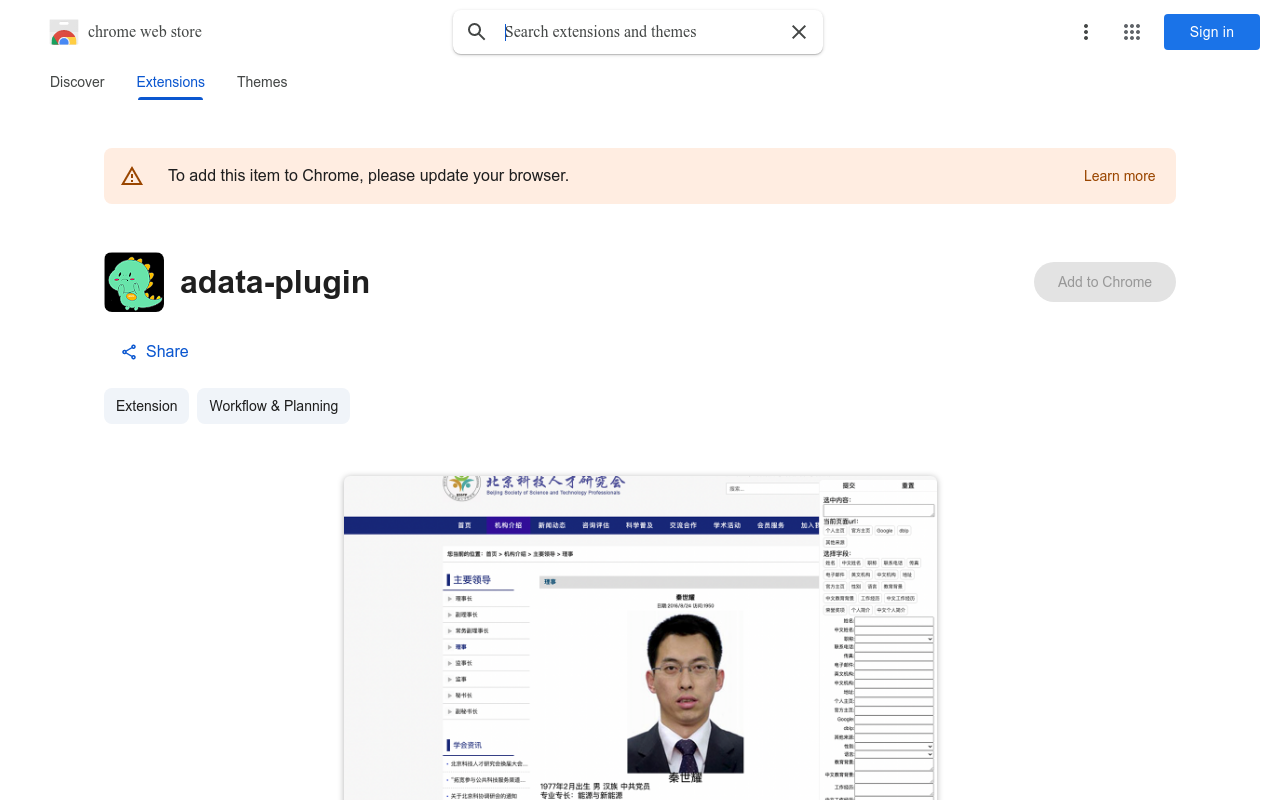Click the share icon beside Share
The height and width of the screenshot is (800, 1280).
click(129, 352)
